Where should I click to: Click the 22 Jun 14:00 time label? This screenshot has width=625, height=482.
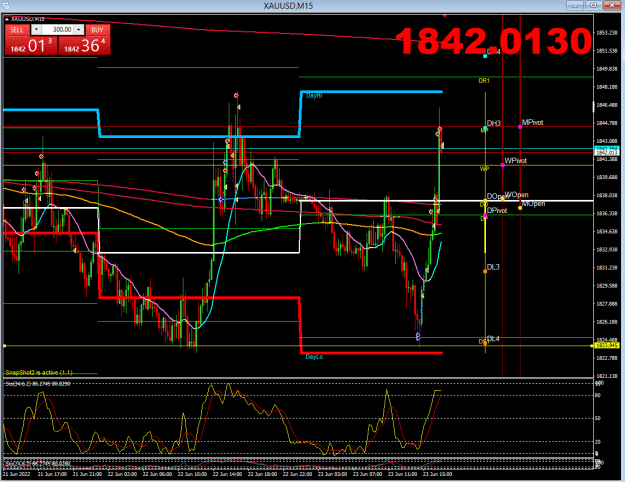click(x=227, y=474)
